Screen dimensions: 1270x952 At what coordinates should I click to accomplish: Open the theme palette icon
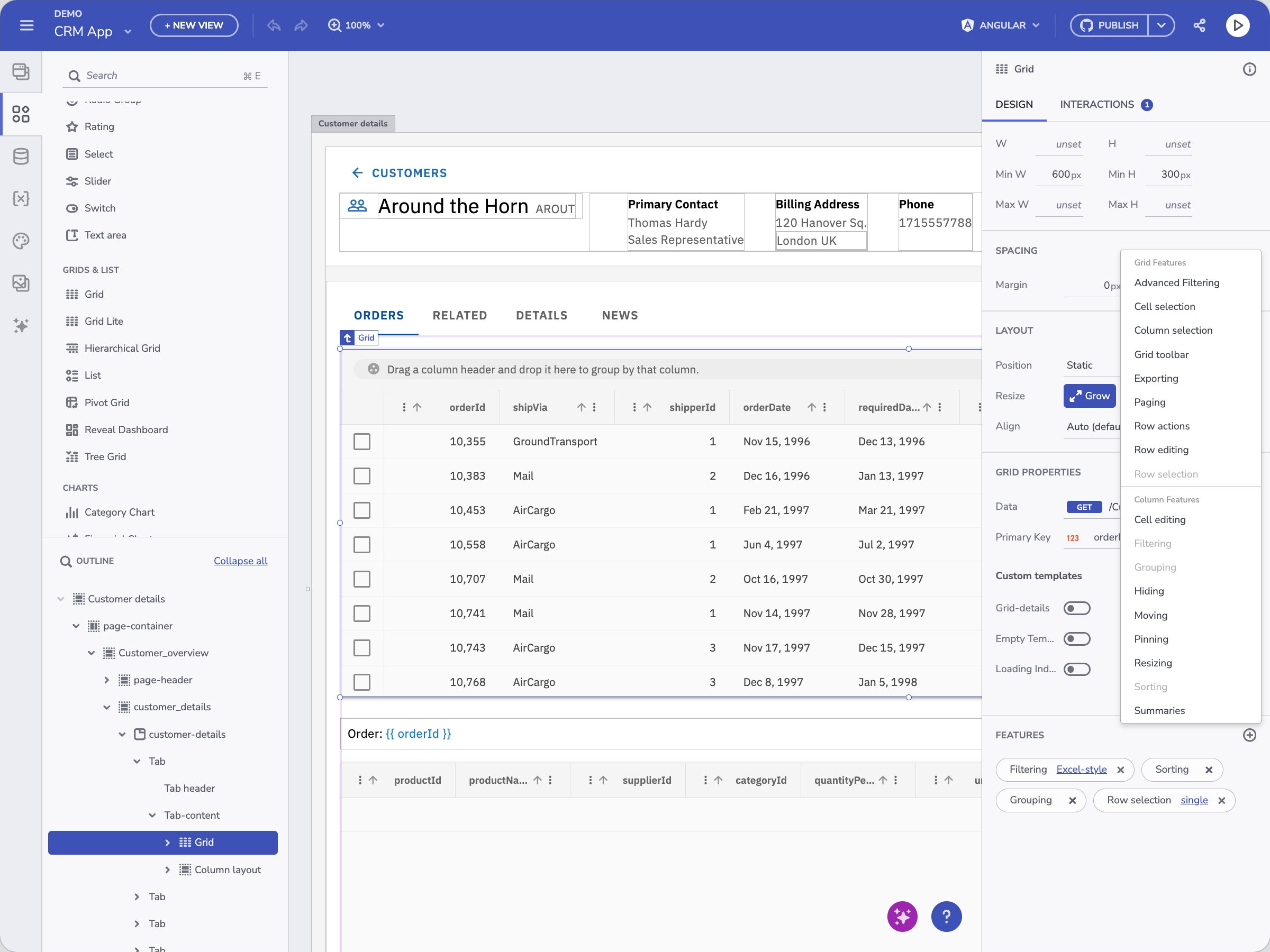pos(21,241)
